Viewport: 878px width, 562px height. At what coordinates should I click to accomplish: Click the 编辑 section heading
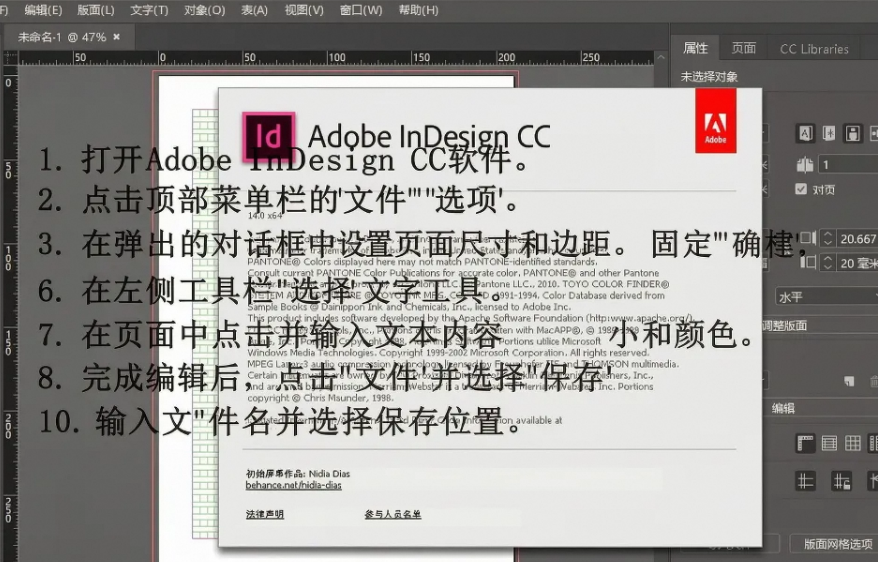[783, 408]
